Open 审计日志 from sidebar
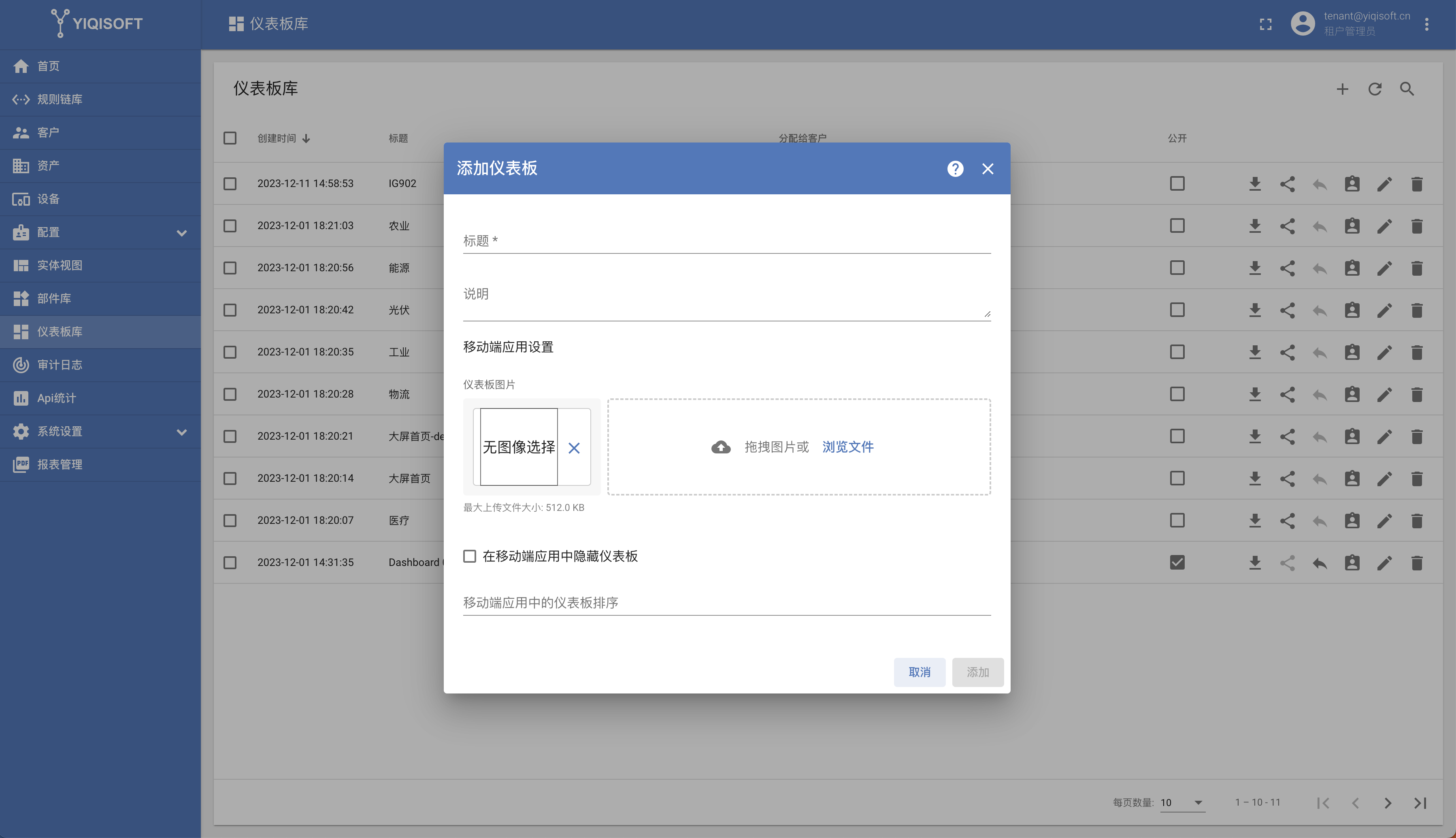 click(60, 365)
